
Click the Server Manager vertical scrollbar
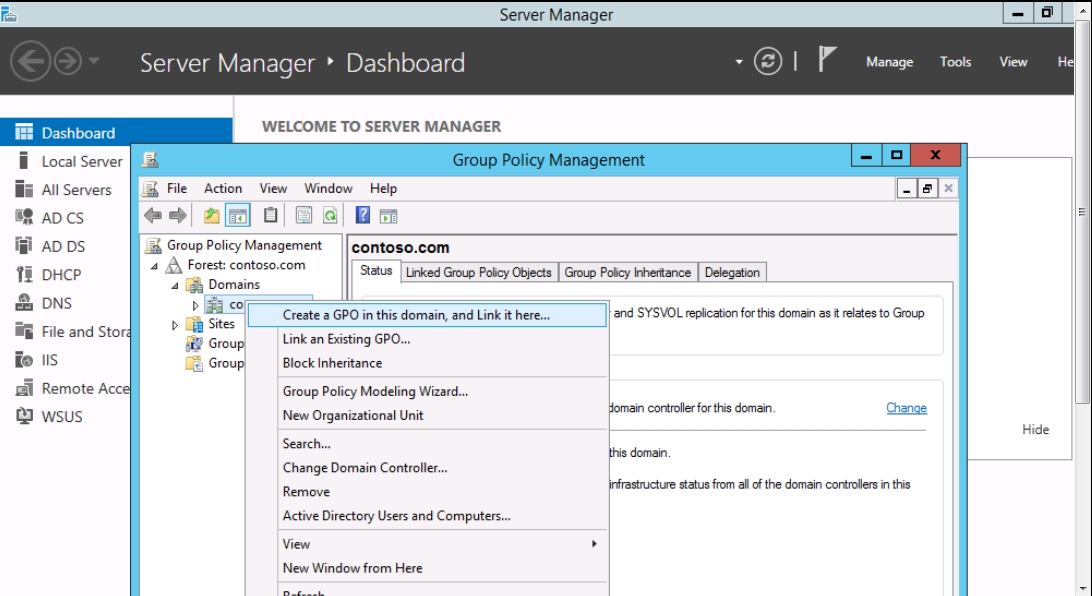pyautogui.click(x=1082, y=212)
